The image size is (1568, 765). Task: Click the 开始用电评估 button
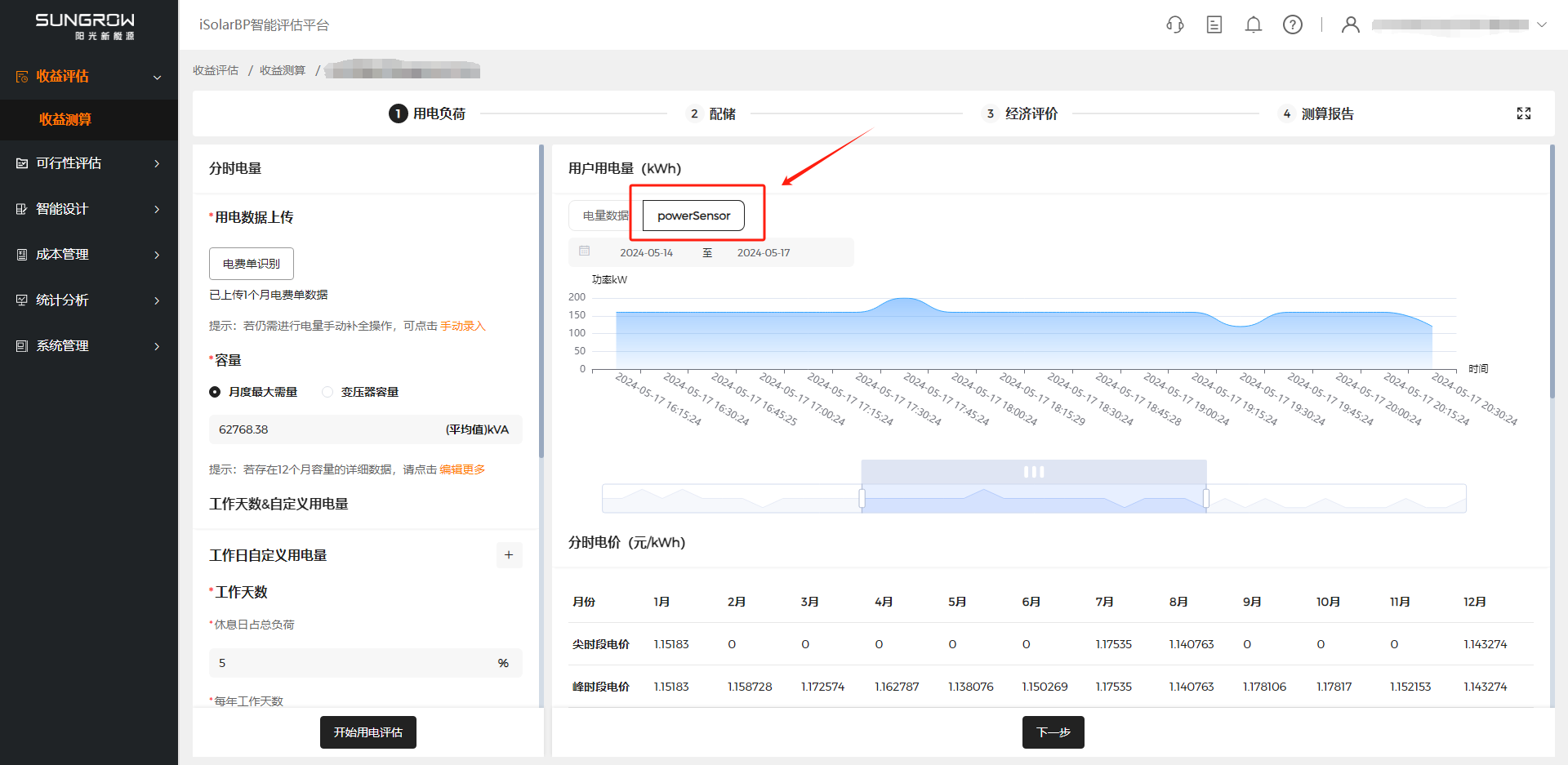(367, 732)
